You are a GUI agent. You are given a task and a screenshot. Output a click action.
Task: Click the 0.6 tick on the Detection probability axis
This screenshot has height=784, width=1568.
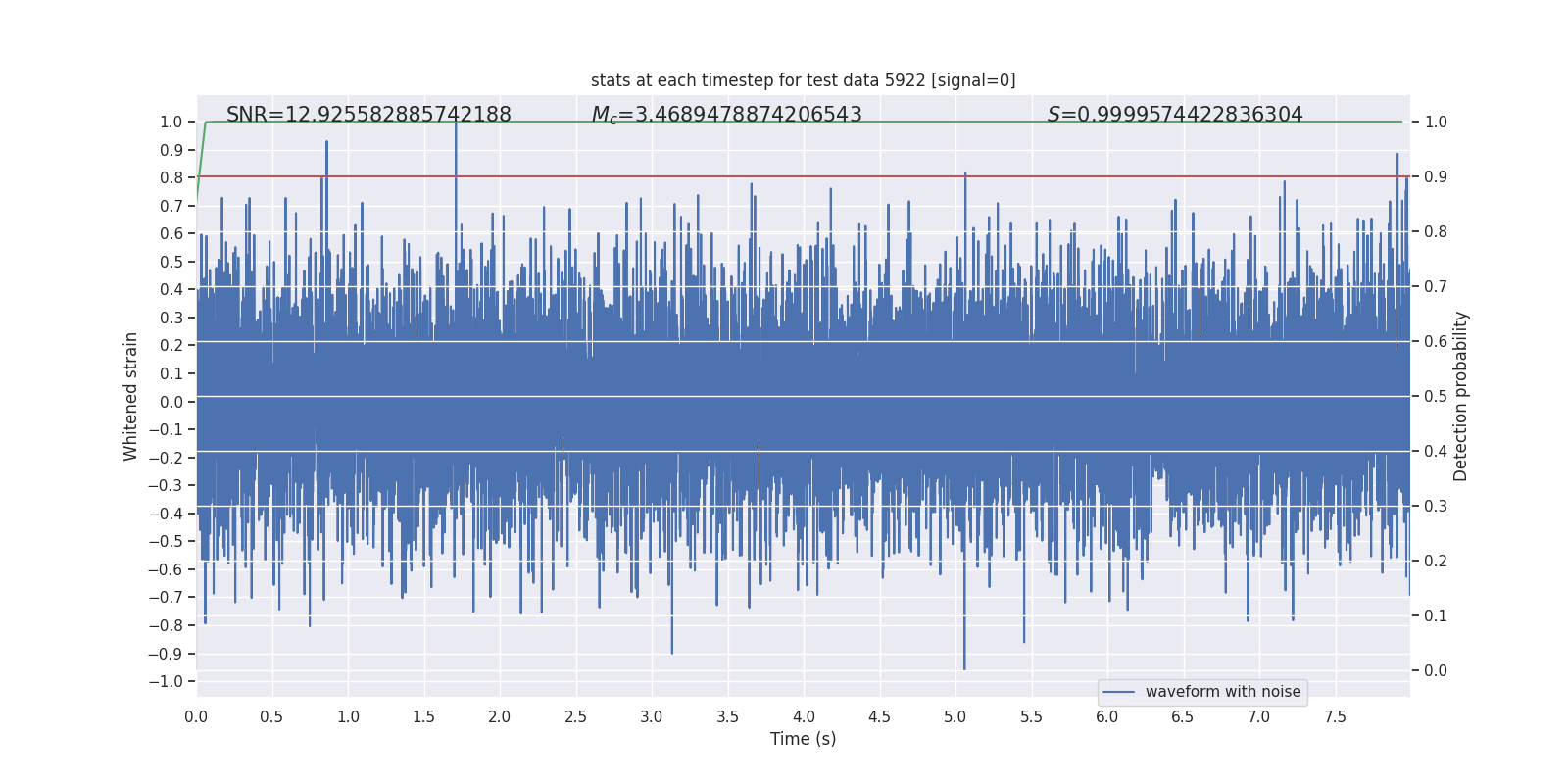point(1436,342)
